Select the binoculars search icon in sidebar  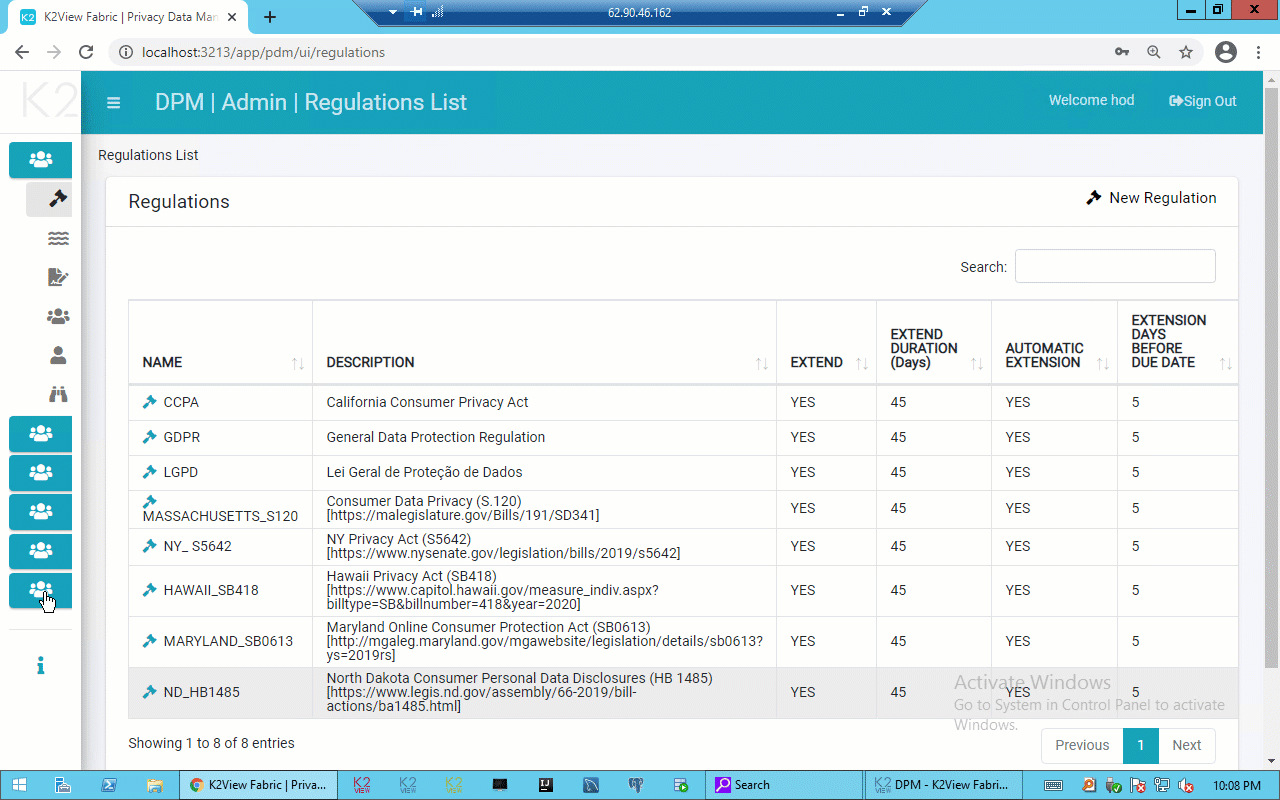pyautogui.click(x=57, y=394)
